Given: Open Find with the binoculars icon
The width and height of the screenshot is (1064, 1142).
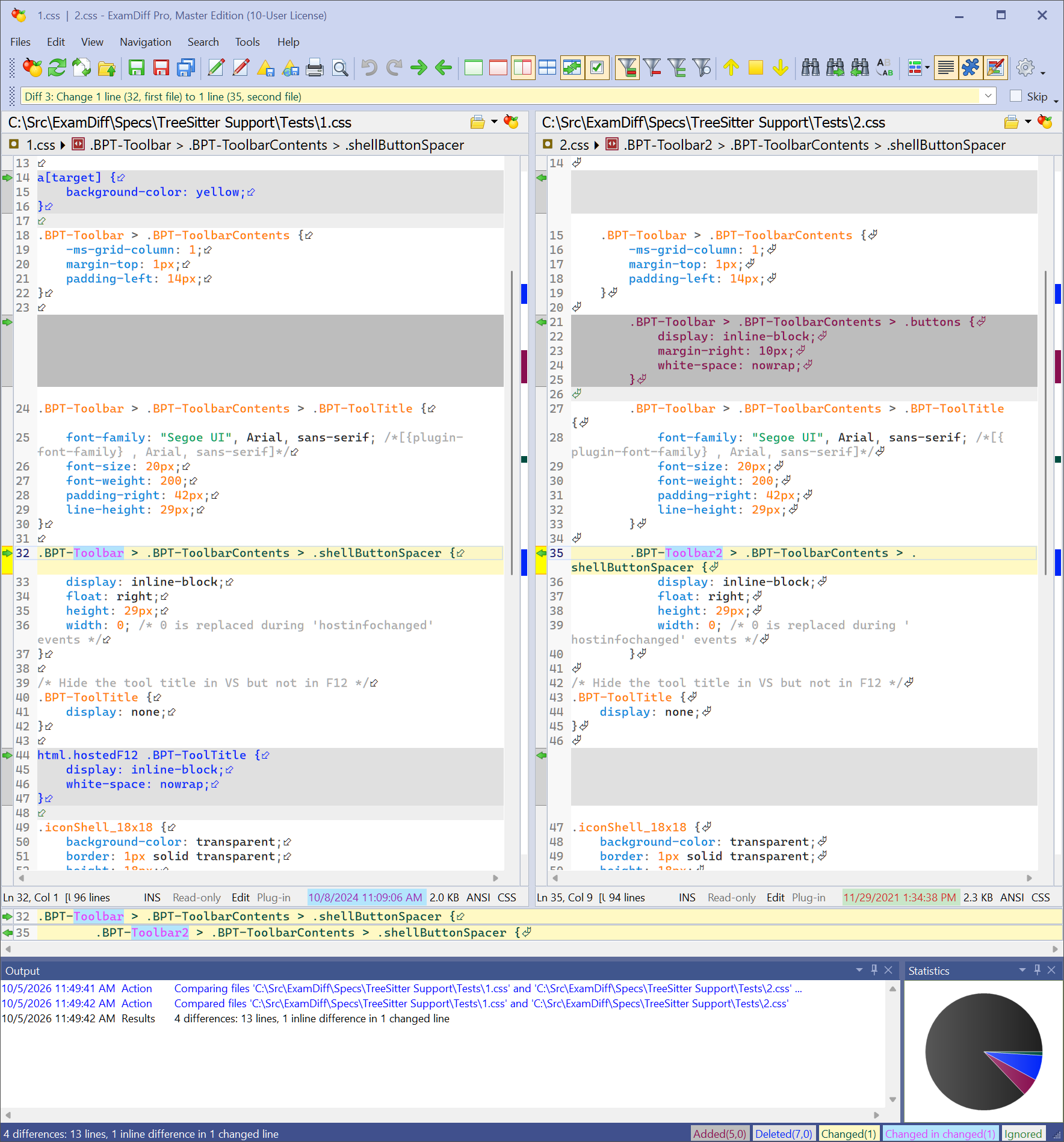Looking at the screenshot, I should point(811,67).
